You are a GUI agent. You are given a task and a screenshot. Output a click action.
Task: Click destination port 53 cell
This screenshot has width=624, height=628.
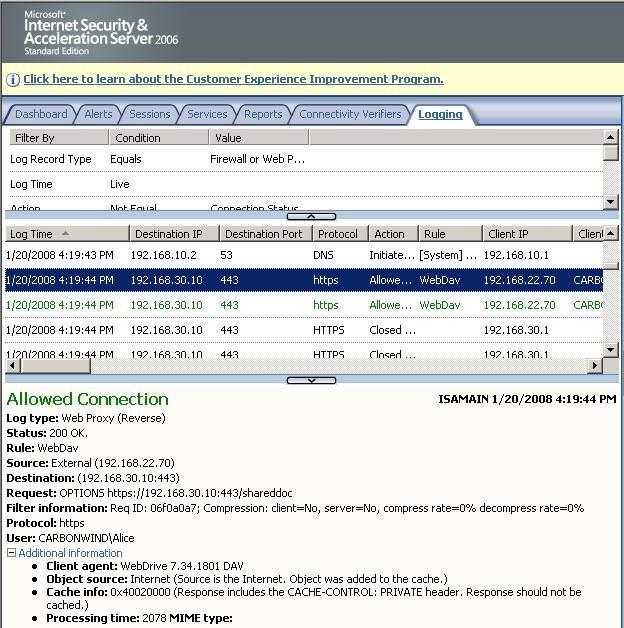coord(226,255)
